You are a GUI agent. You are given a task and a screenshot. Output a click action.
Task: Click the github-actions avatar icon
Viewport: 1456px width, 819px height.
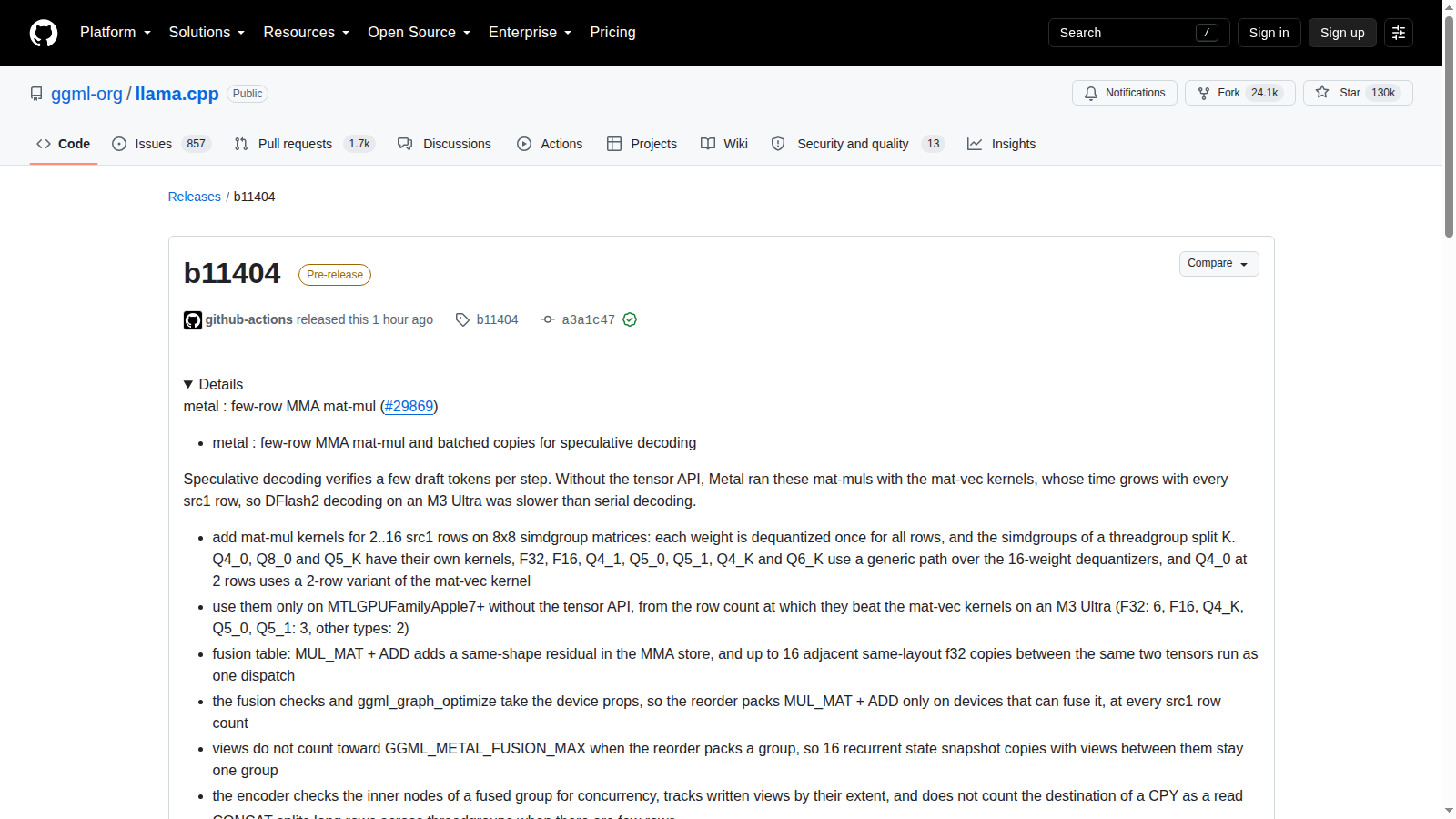[193, 320]
